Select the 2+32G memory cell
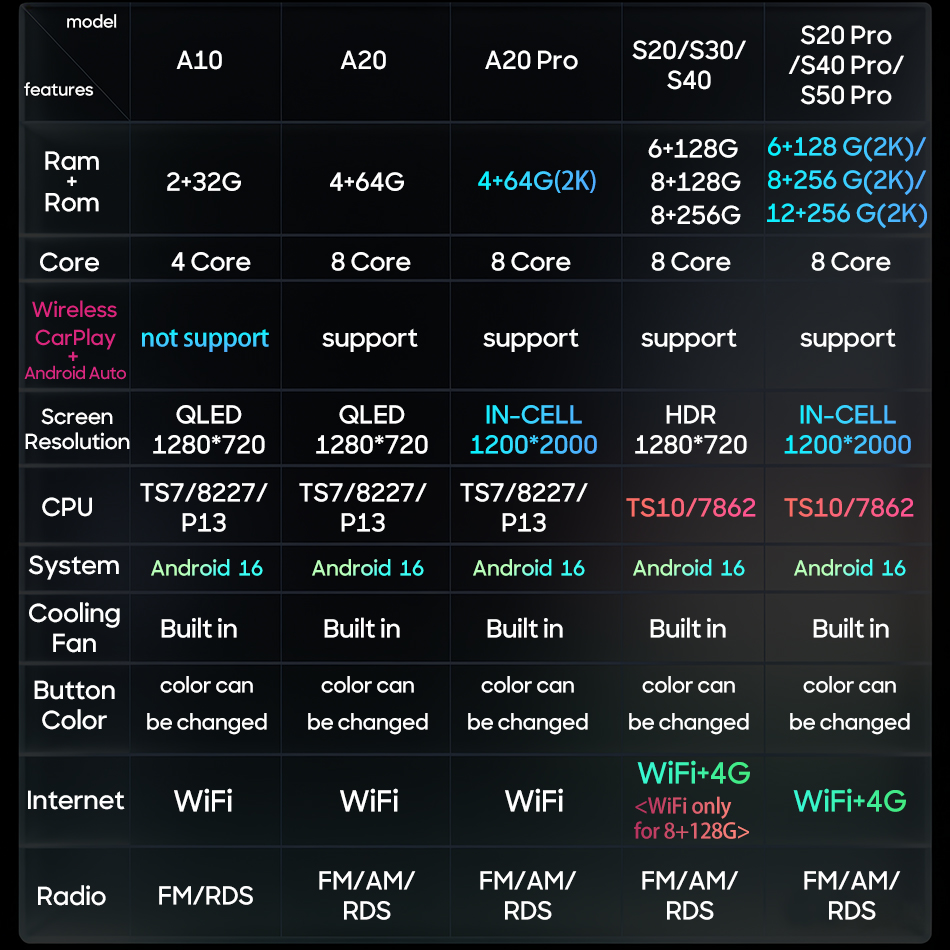This screenshot has height=950, width=950. coord(204,182)
